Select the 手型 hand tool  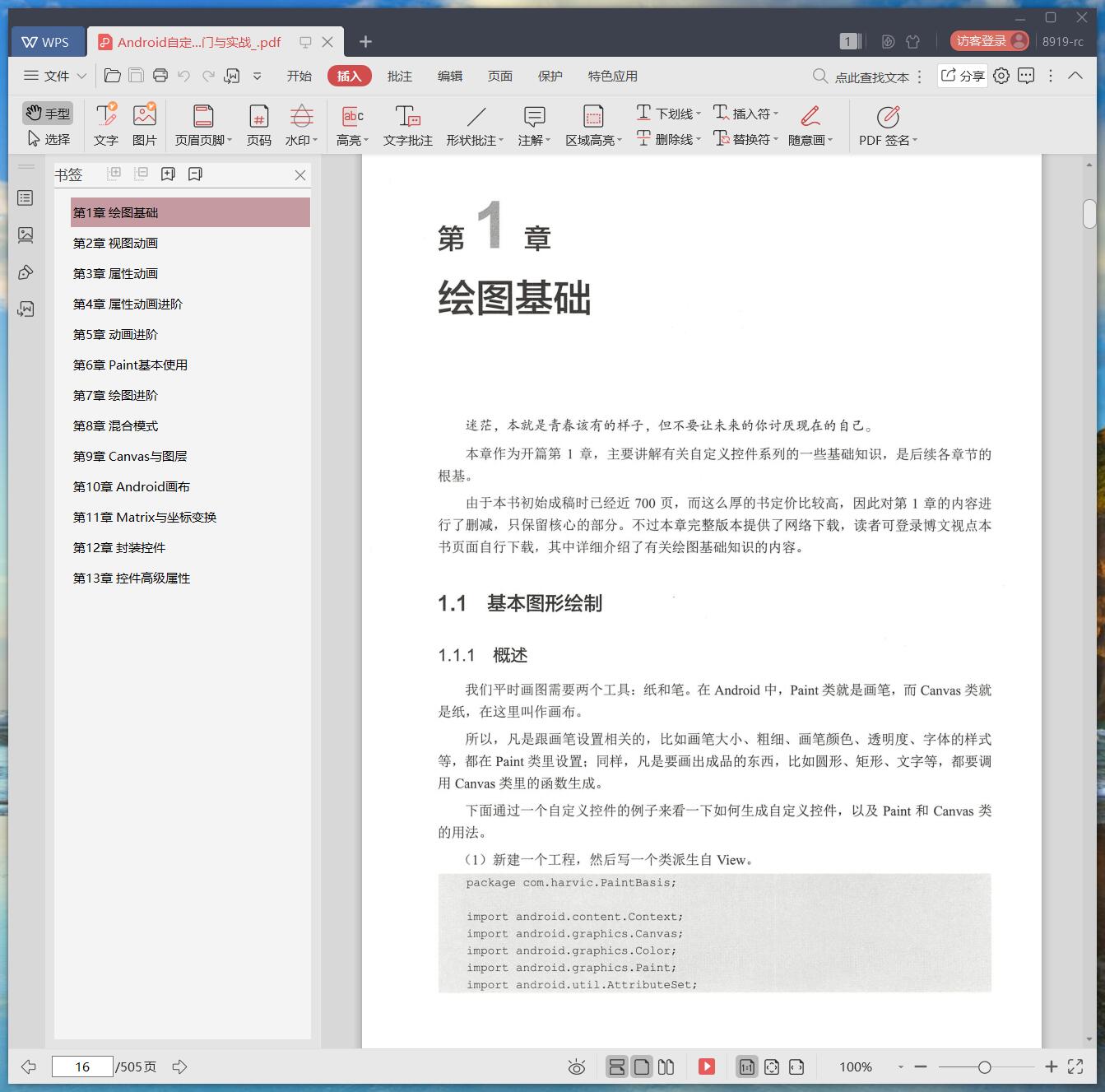click(48, 113)
